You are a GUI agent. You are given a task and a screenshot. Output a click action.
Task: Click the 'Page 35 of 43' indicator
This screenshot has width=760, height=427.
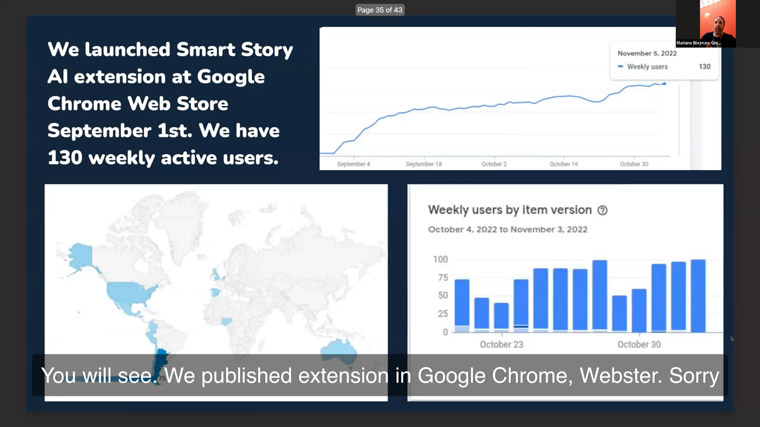[x=380, y=10]
